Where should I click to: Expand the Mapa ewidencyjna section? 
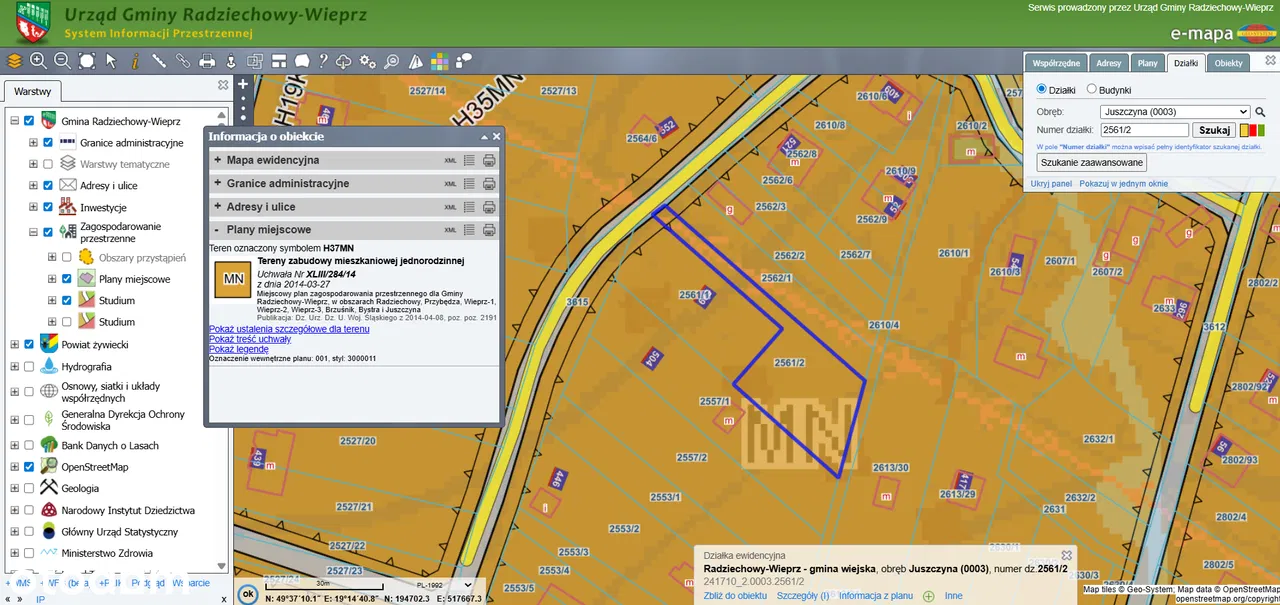[x=217, y=160]
